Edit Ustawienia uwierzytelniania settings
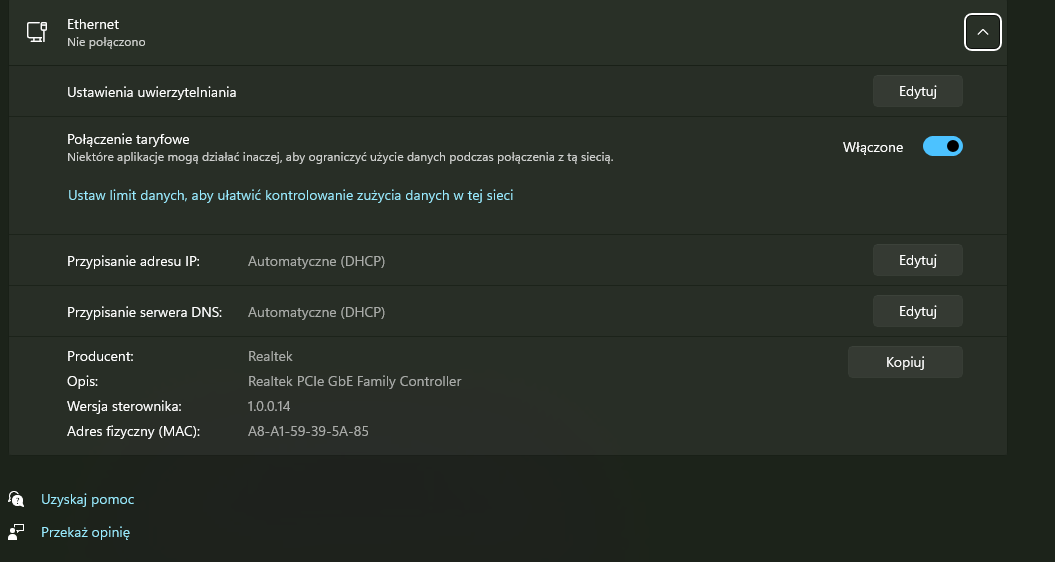The image size is (1055, 562). (917, 91)
